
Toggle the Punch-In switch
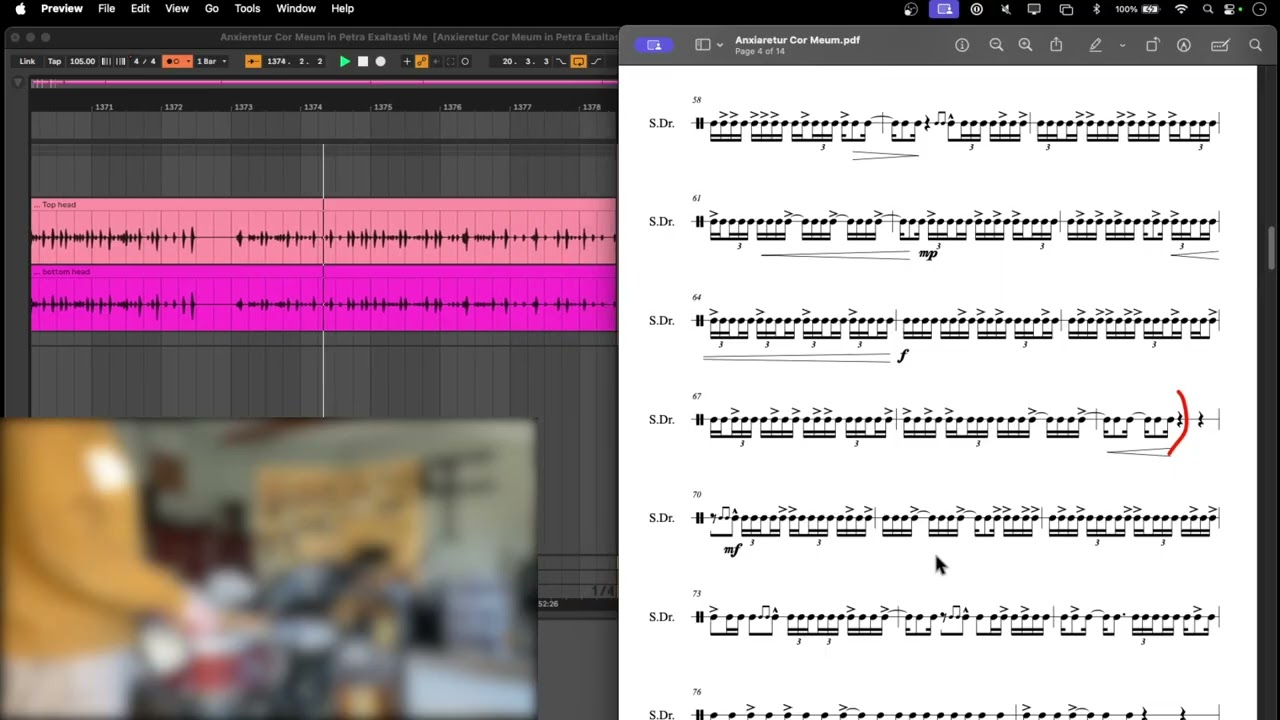[x=561, y=61]
